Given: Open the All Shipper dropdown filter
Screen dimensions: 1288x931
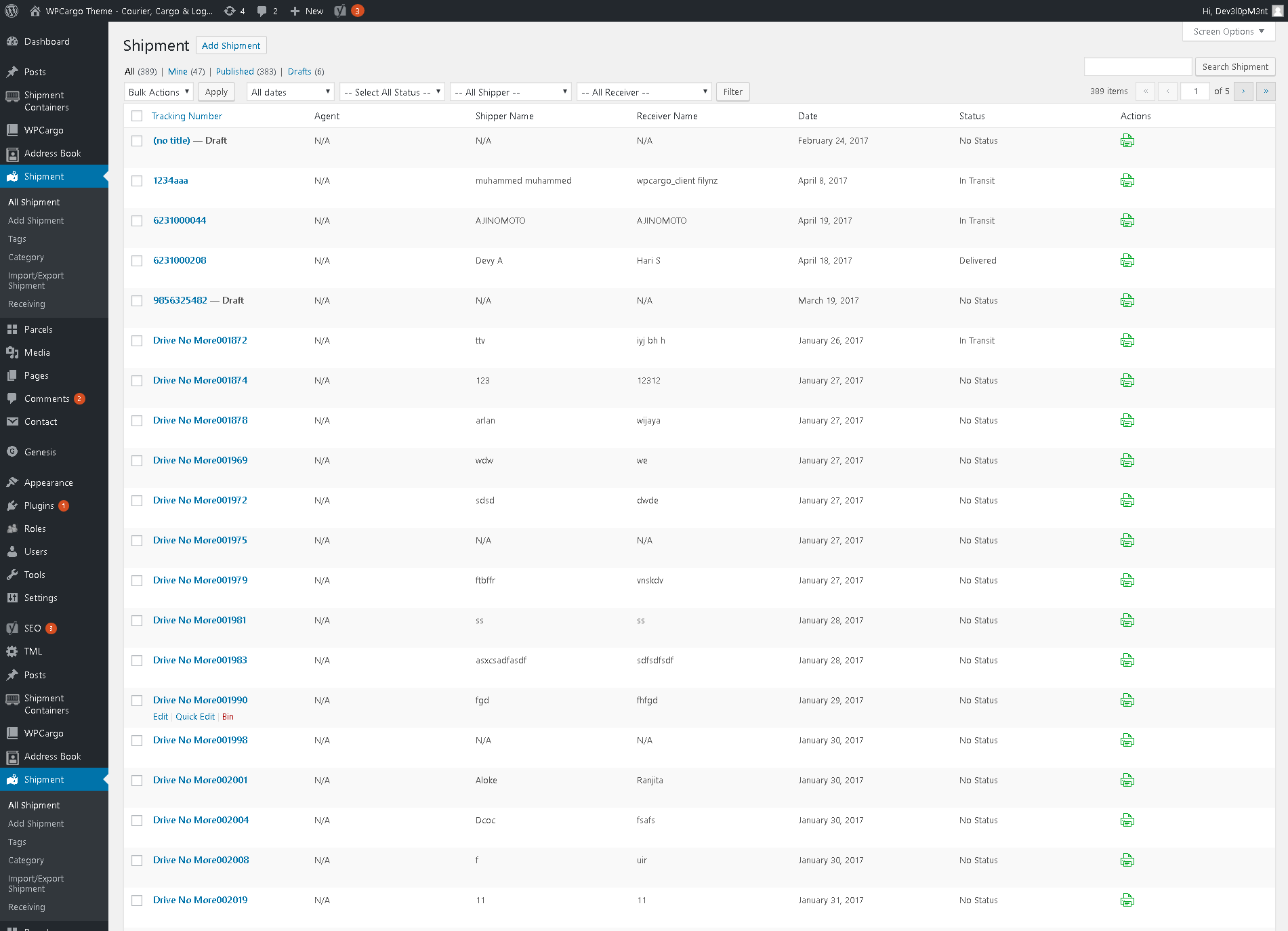Looking at the screenshot, I should 511,92.
